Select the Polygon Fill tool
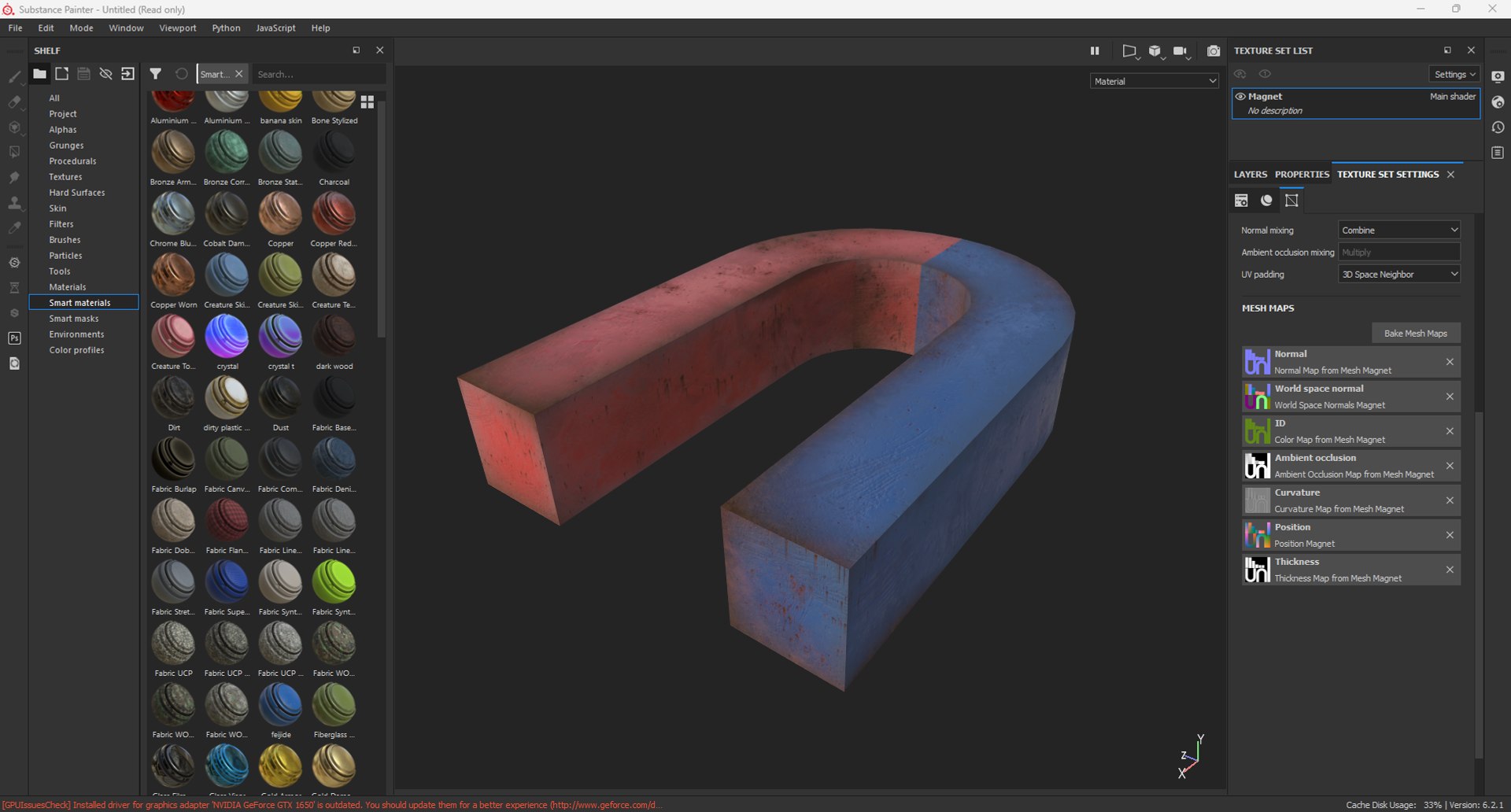The width and height of the screenshot is (1511, 812). [14, 152]
